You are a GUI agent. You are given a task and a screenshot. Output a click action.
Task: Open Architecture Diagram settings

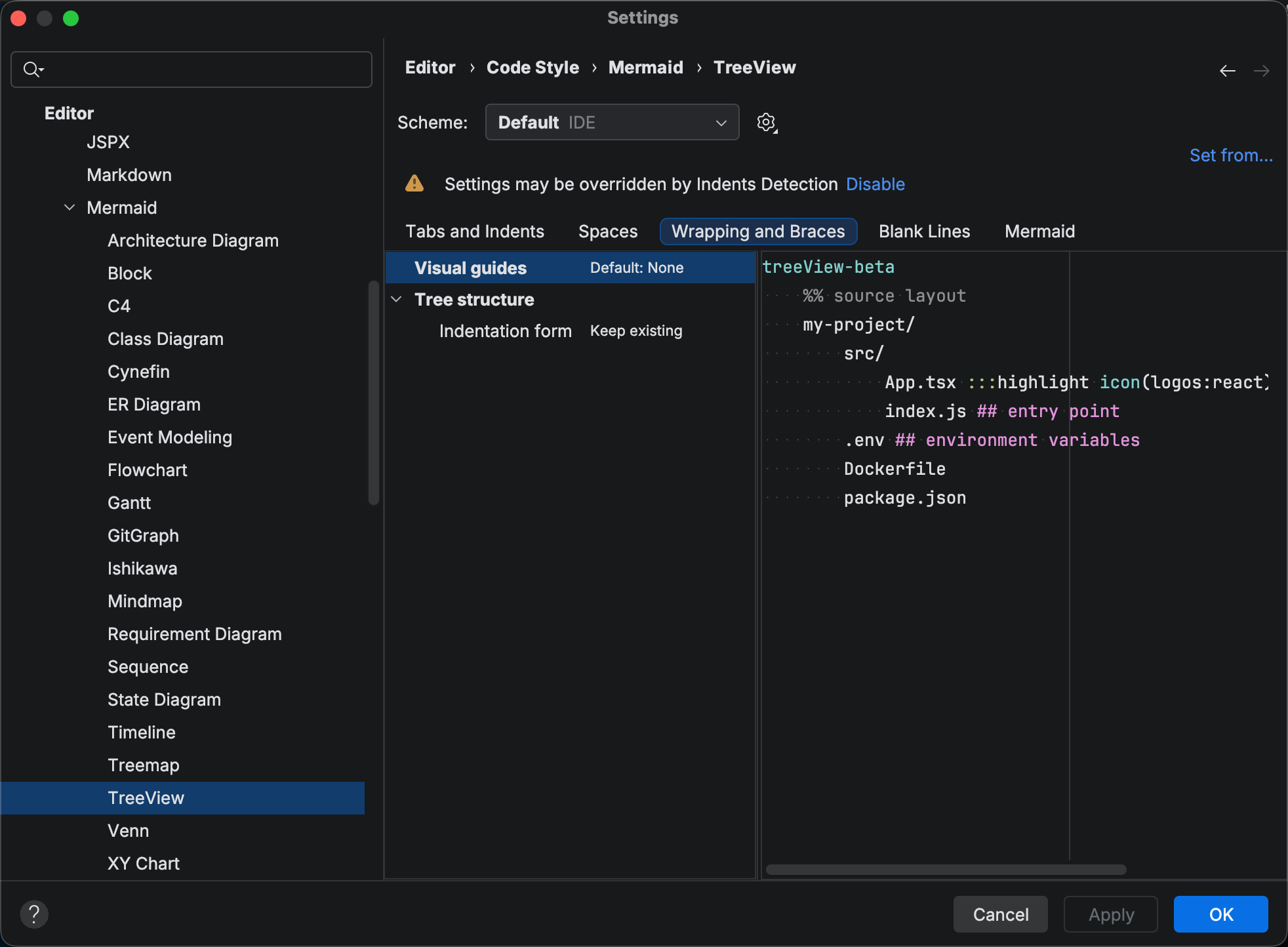click(193, 240)
